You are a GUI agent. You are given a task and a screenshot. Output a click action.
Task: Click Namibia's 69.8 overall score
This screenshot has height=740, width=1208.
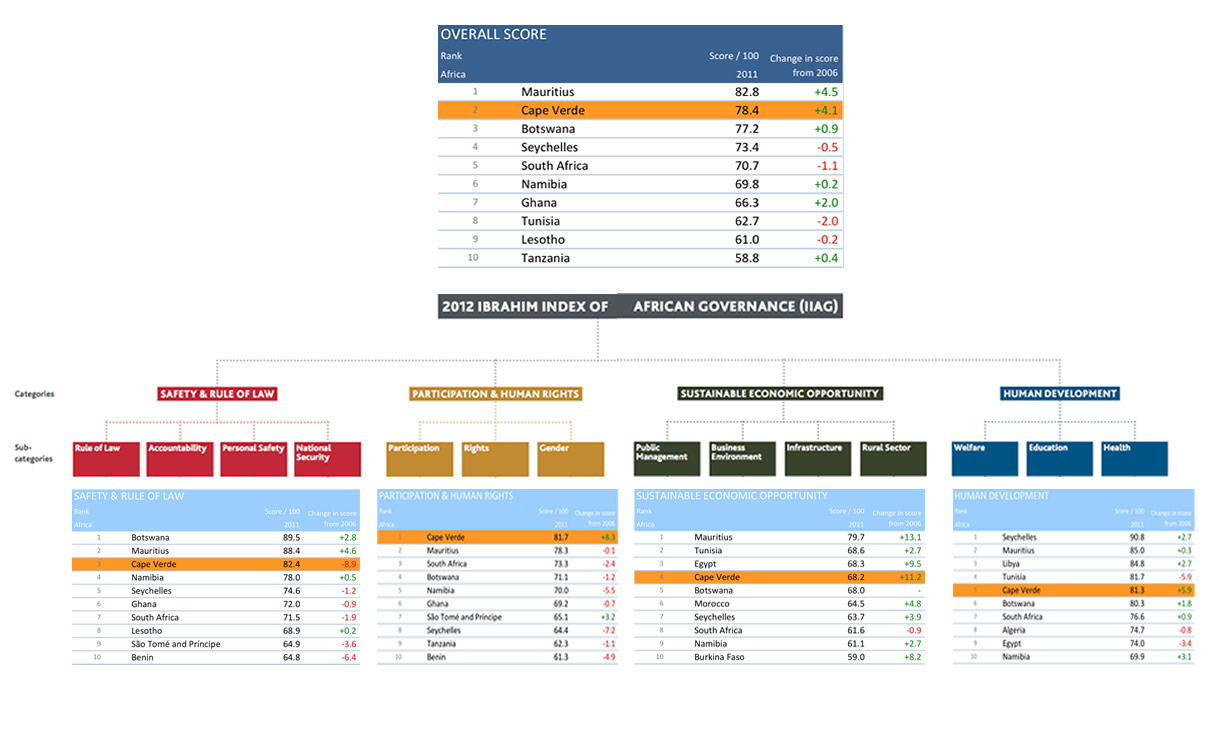(x=747, y=184)
